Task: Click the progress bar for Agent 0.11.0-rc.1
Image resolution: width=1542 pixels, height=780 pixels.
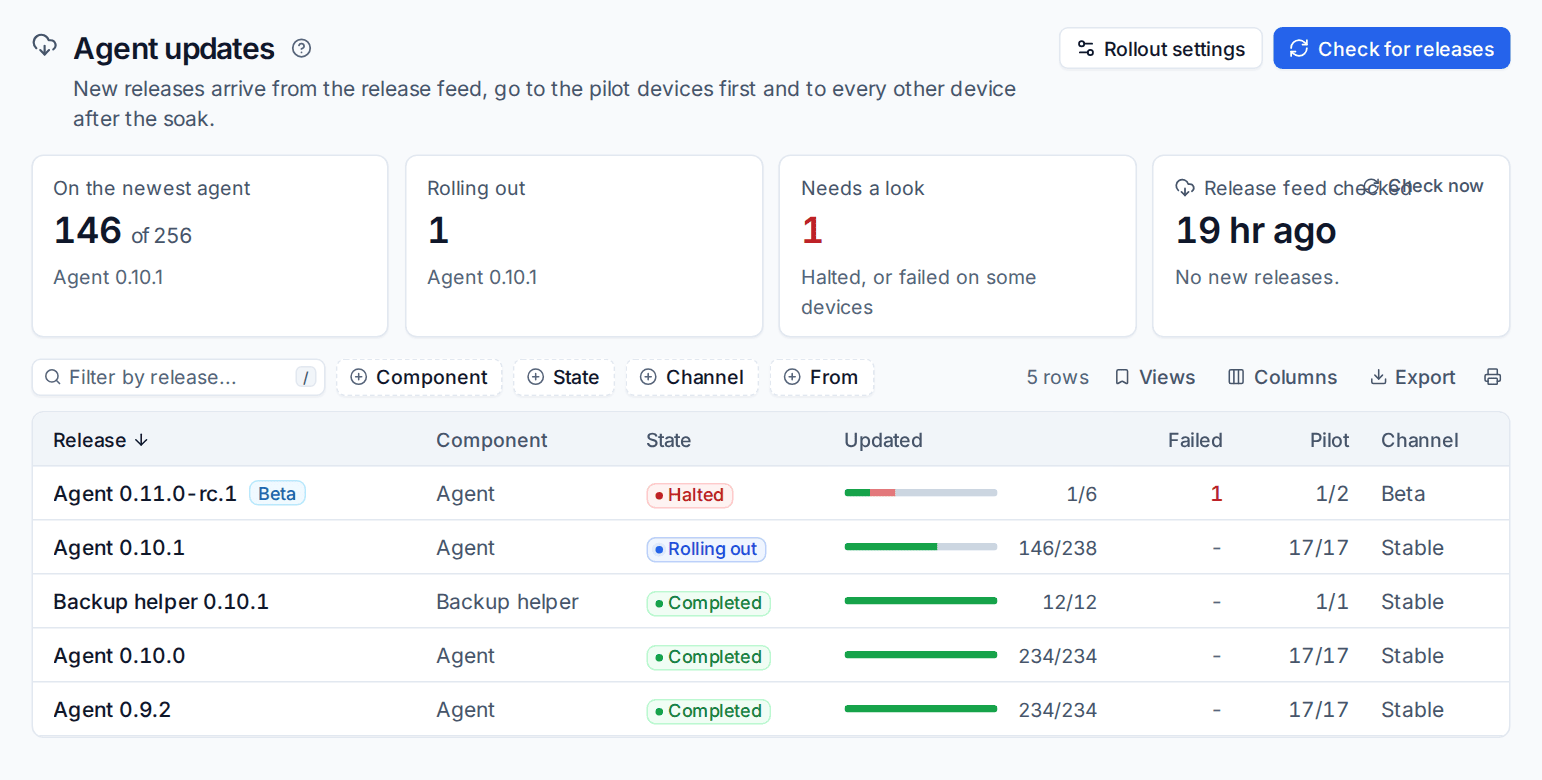Action: click(x=921, y=493)
